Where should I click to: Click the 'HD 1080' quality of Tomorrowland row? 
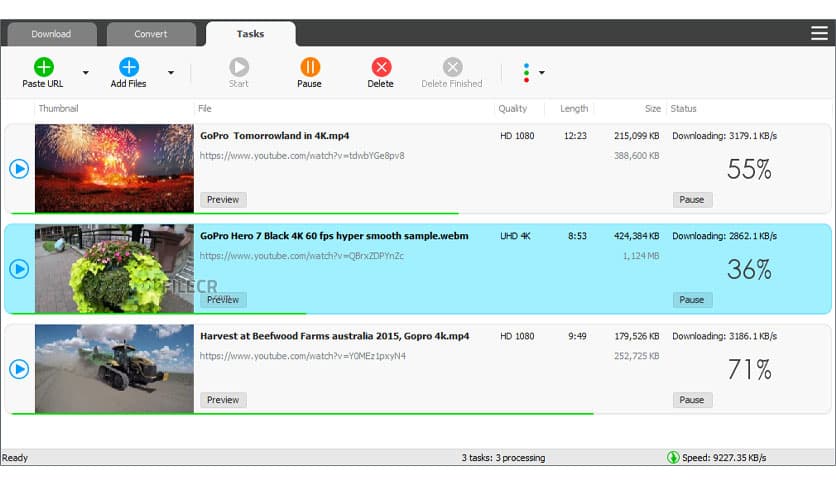[x=517, y=136]
